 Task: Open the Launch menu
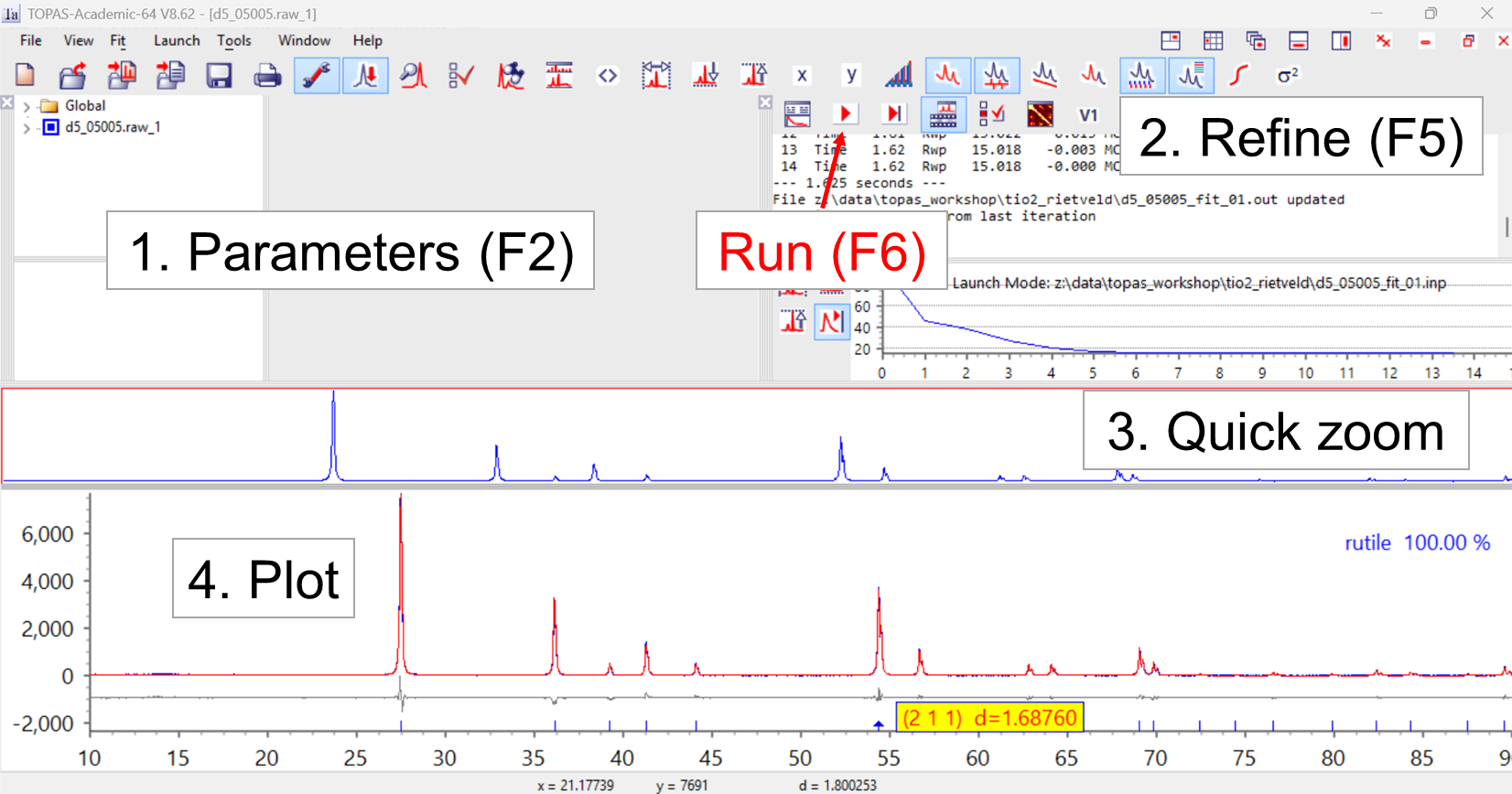click(x=176, y=40)
